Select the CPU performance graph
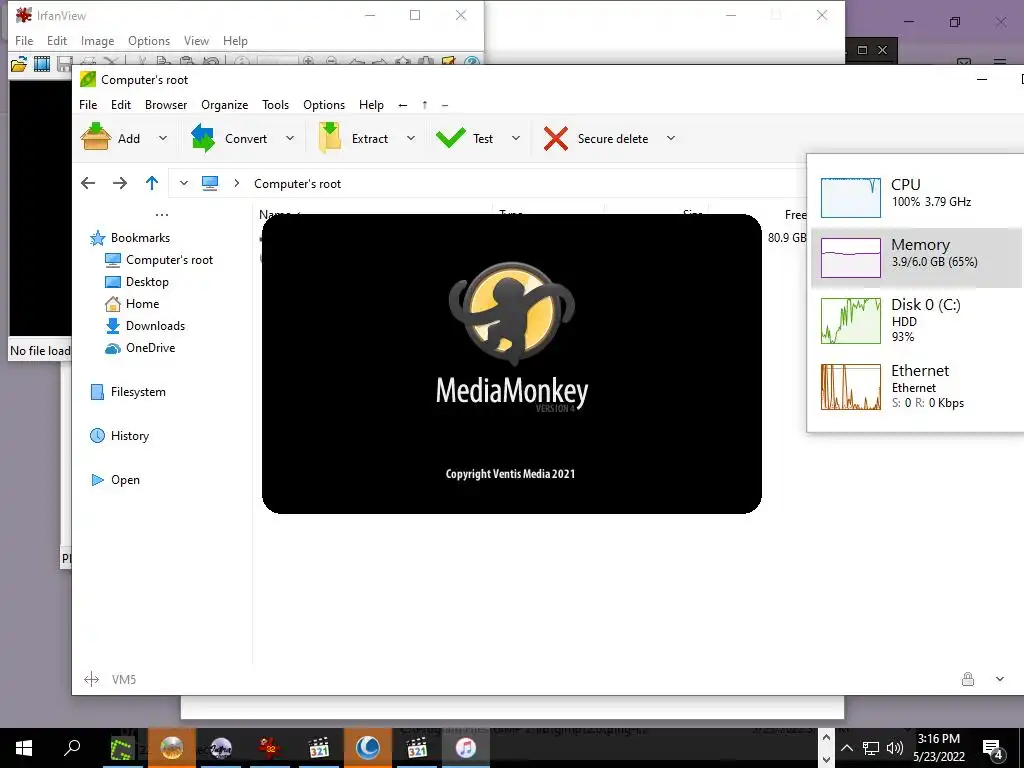Viewport: 1024px width, 768px height. pyautogui.click(x=850, y=197)
